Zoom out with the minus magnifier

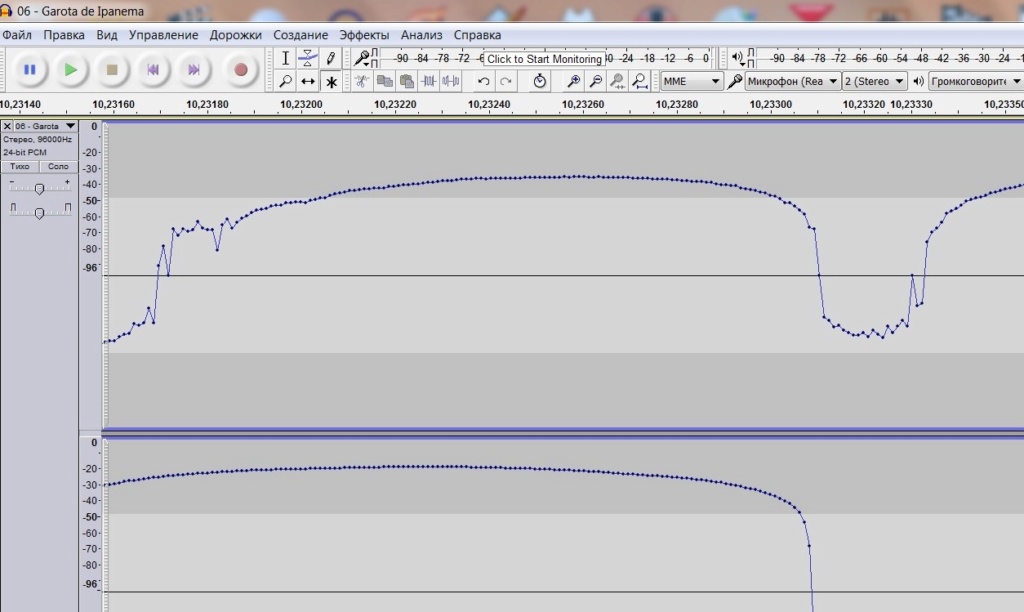[x=596, y=81]
